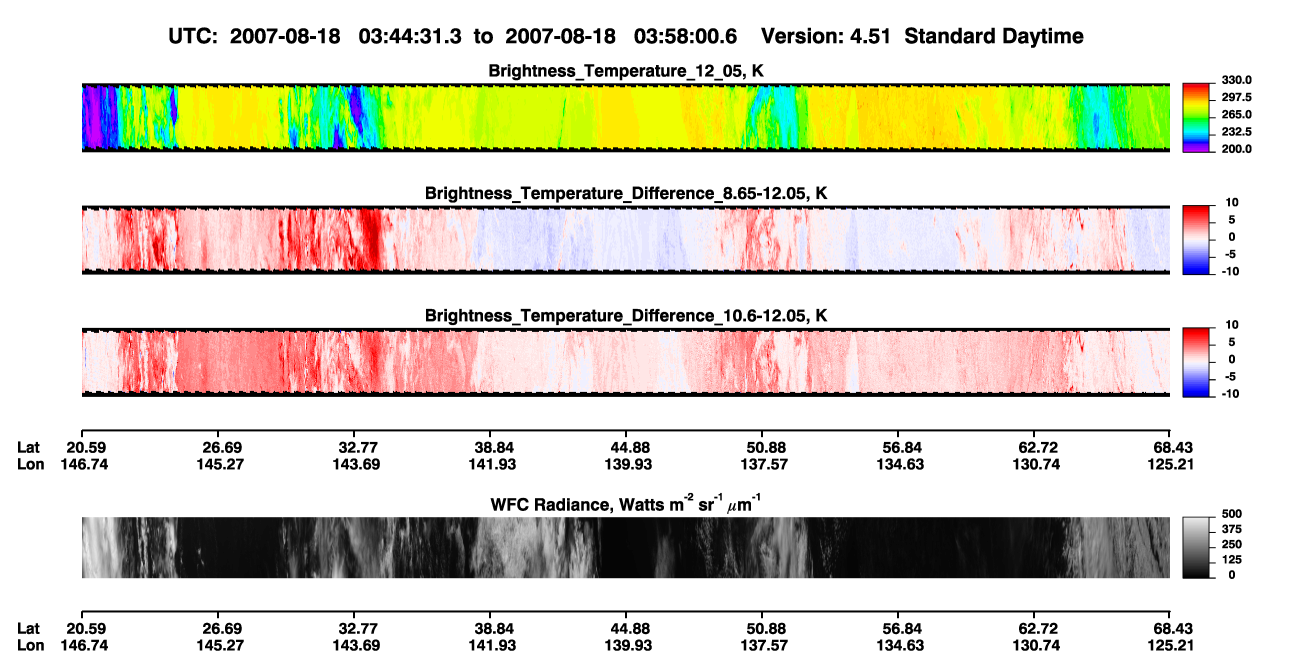Screen dimensions: 1300x667
Task: Click the 'WFC Radiance, Watts' panel title
Action: pos(626,504)
